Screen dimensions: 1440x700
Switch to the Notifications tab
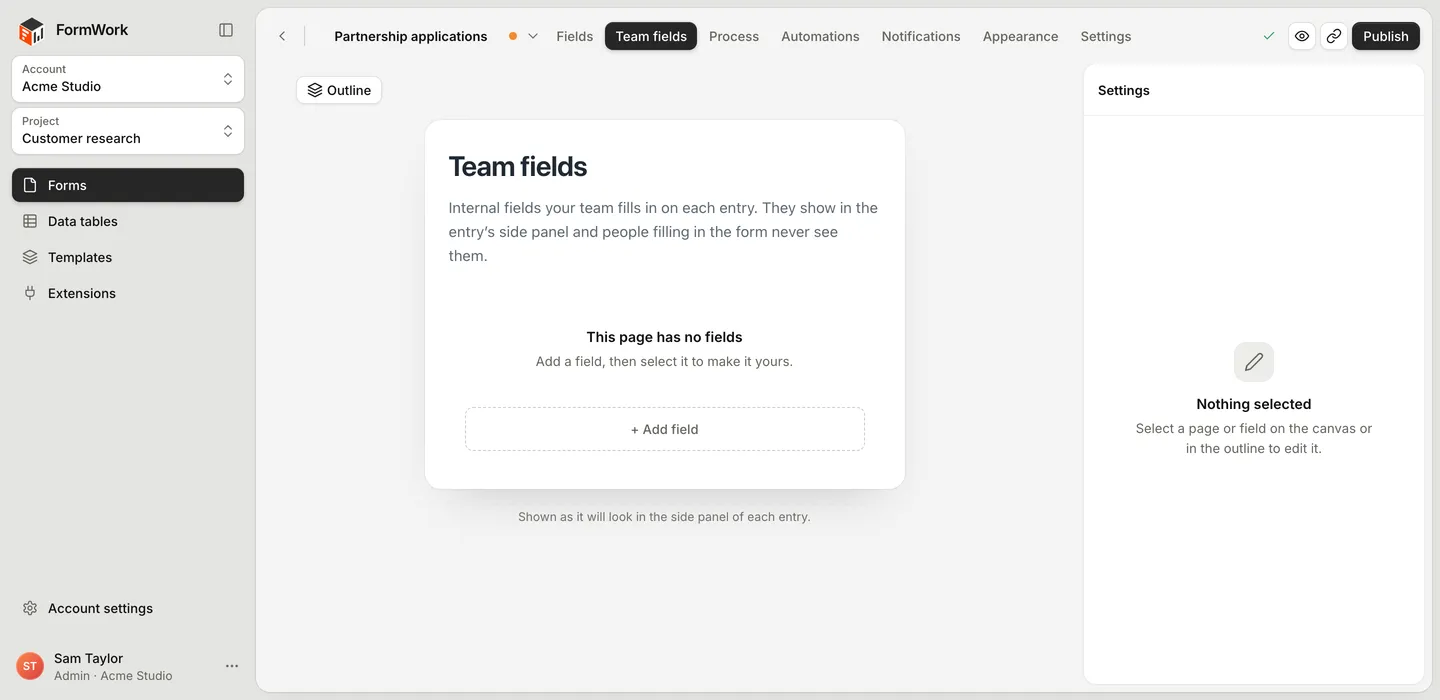coord(921,36)
